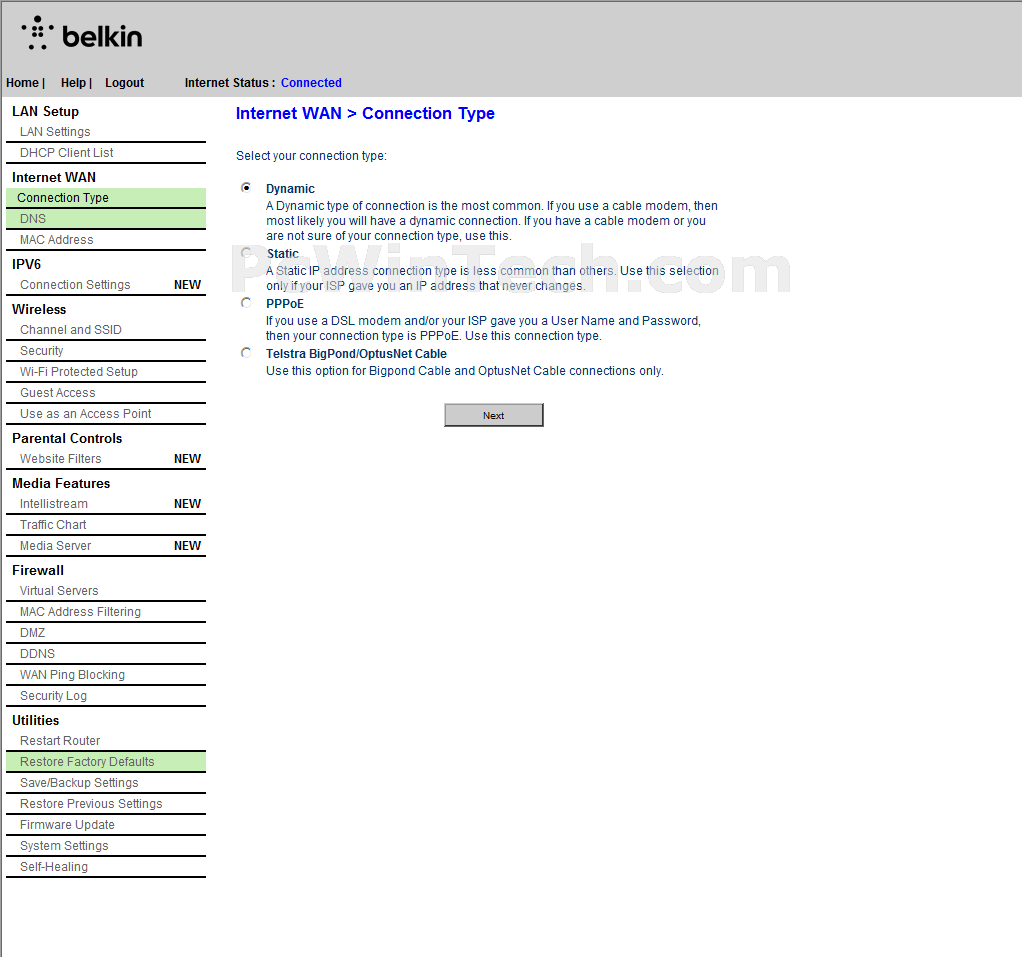Click the Static option label
The width and height of the screenshot is (1022, 957).
[x=282, y=254]
